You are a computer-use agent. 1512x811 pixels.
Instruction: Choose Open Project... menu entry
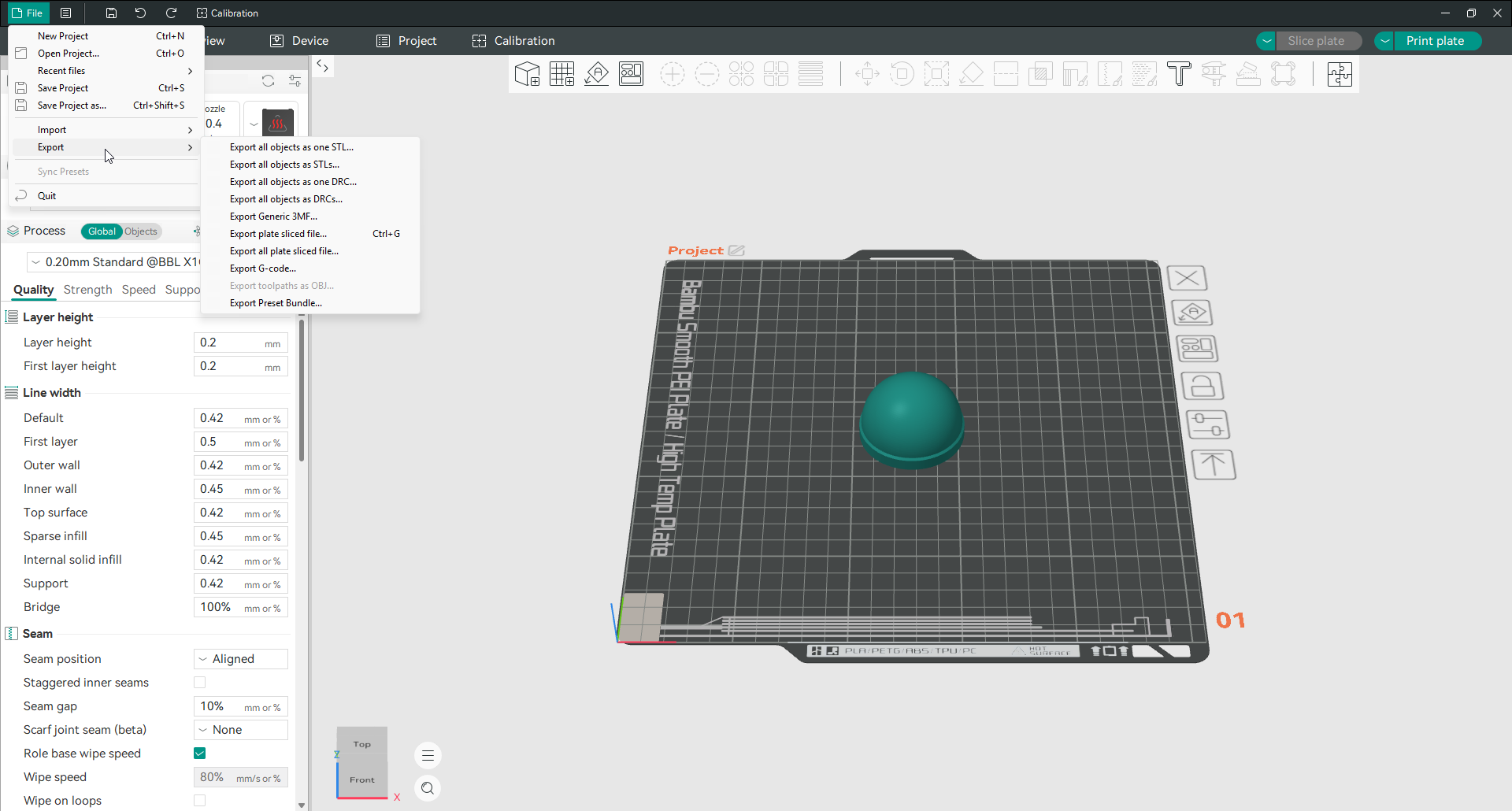point(106,54)
